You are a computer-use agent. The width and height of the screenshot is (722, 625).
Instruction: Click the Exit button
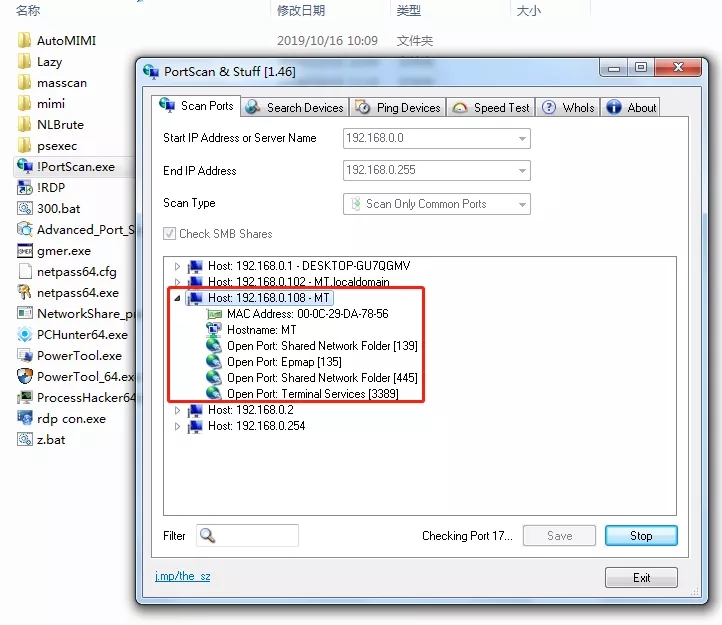641,578
